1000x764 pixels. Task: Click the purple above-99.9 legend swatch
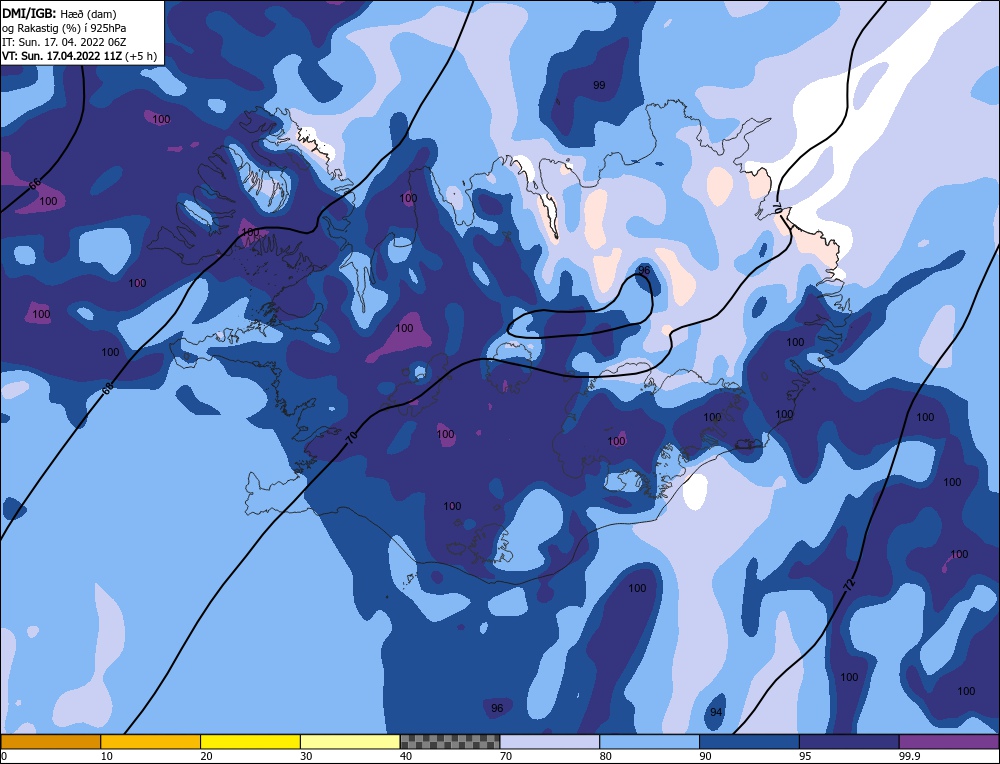[x=949, y=741]
